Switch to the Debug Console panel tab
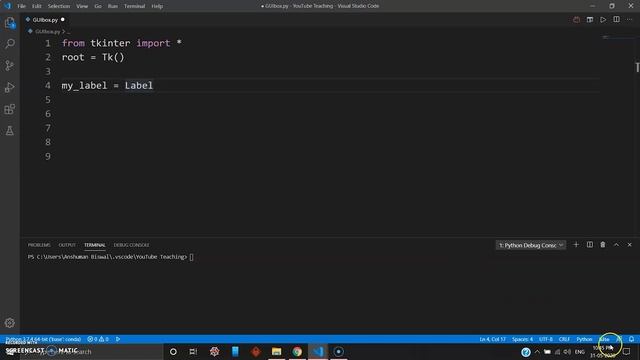This screenshot has height=360, width=640. [x=131, y=245]
